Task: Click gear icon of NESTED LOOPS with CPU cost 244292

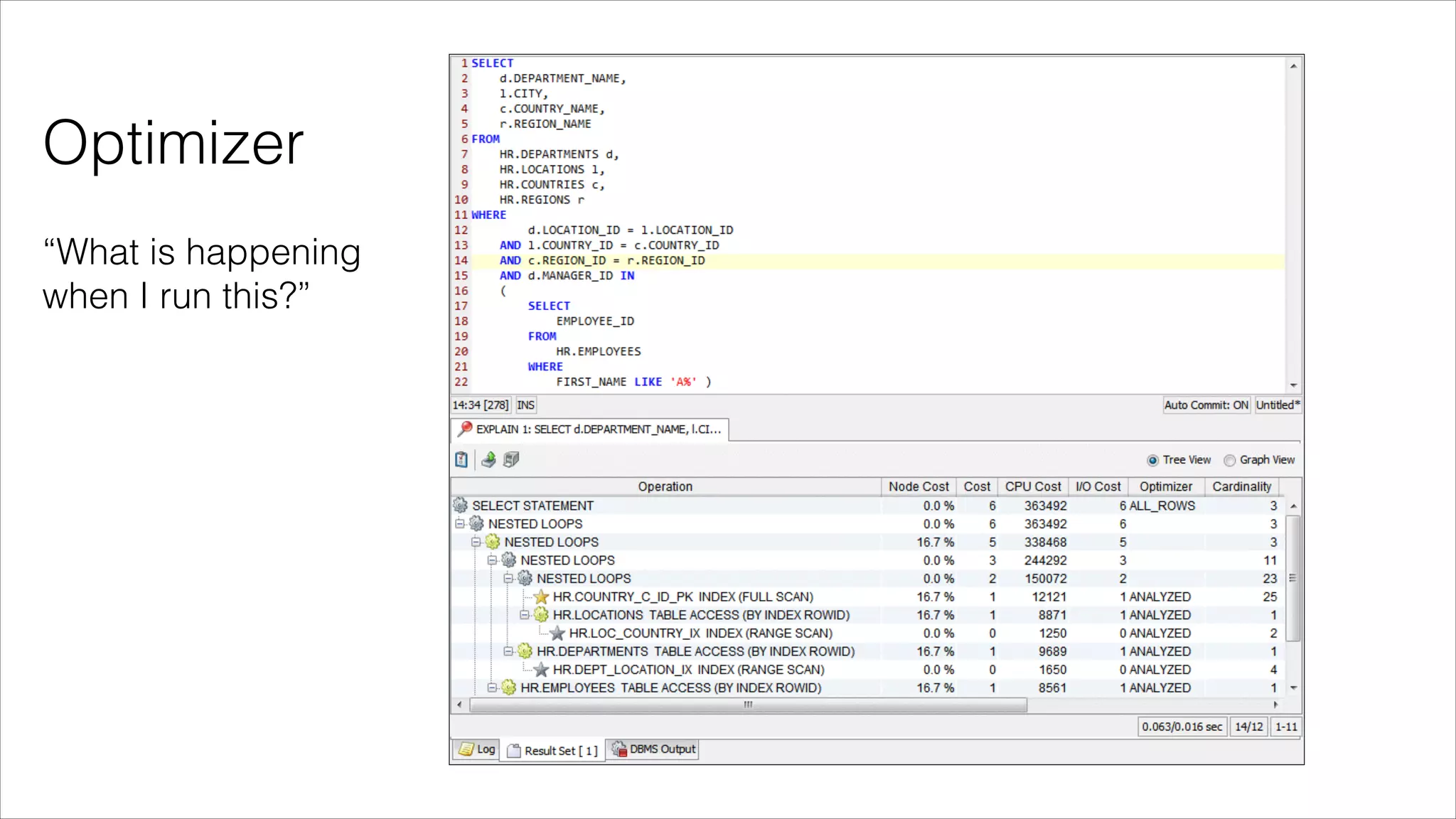Action: point(509,560)
